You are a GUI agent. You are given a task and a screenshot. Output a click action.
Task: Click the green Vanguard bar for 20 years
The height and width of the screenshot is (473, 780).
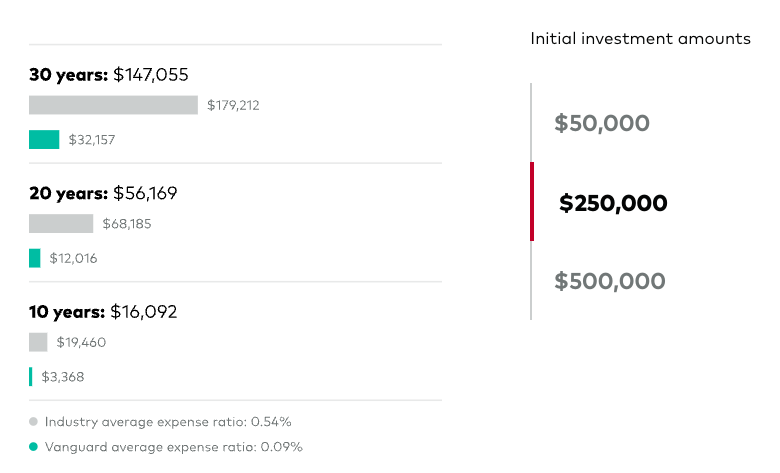click(35, 258)
